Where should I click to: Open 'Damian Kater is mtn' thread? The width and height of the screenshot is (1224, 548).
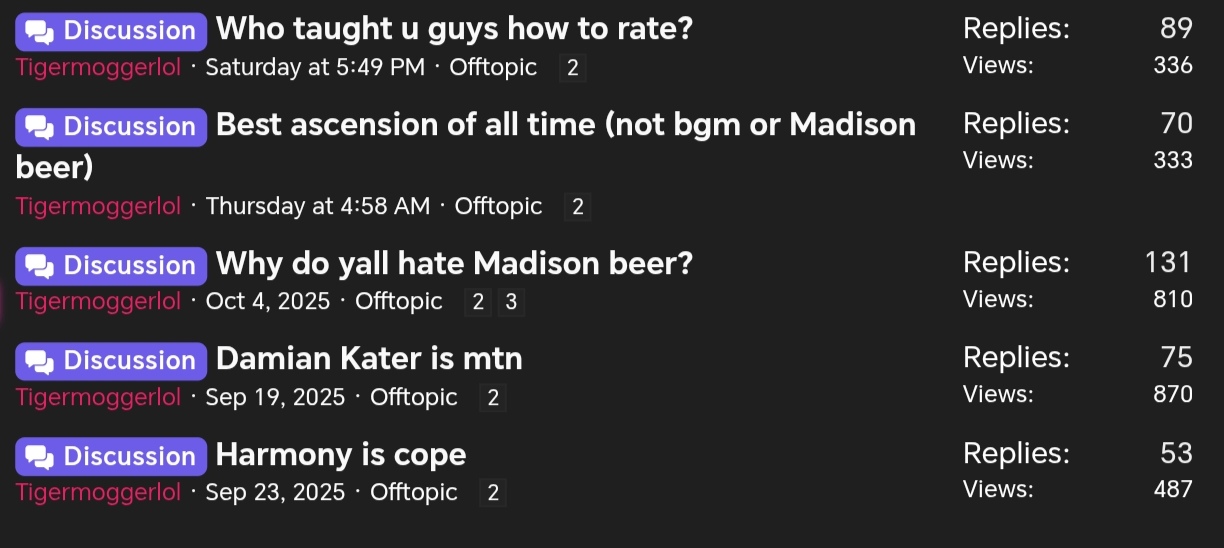tap(369, 359)
